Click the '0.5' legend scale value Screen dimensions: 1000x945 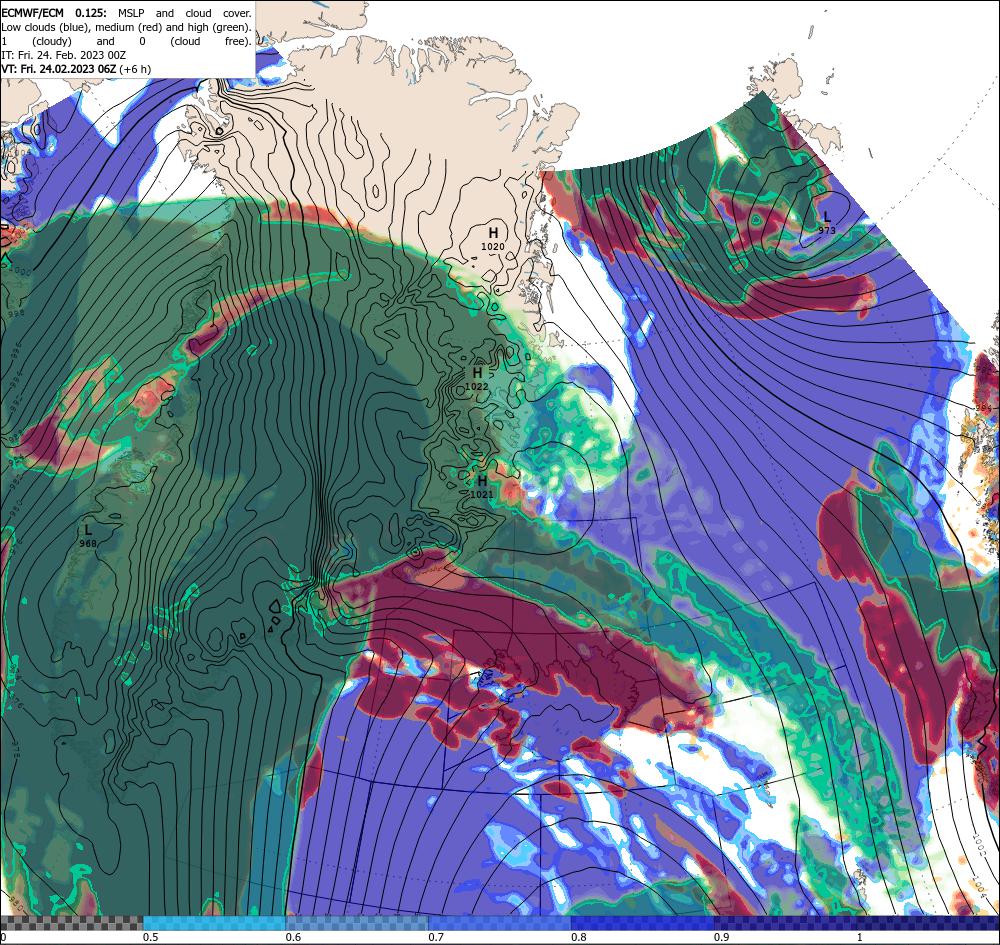pyautogui.click(x=151, y=937)
